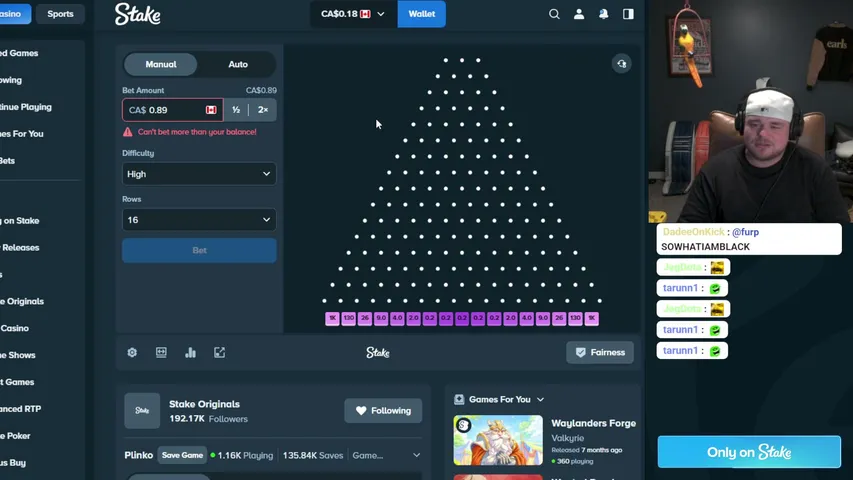This screenshot has width=853, height=480.
Task: Click the 1K multiplier bucket on right
Action: point(592,318)
